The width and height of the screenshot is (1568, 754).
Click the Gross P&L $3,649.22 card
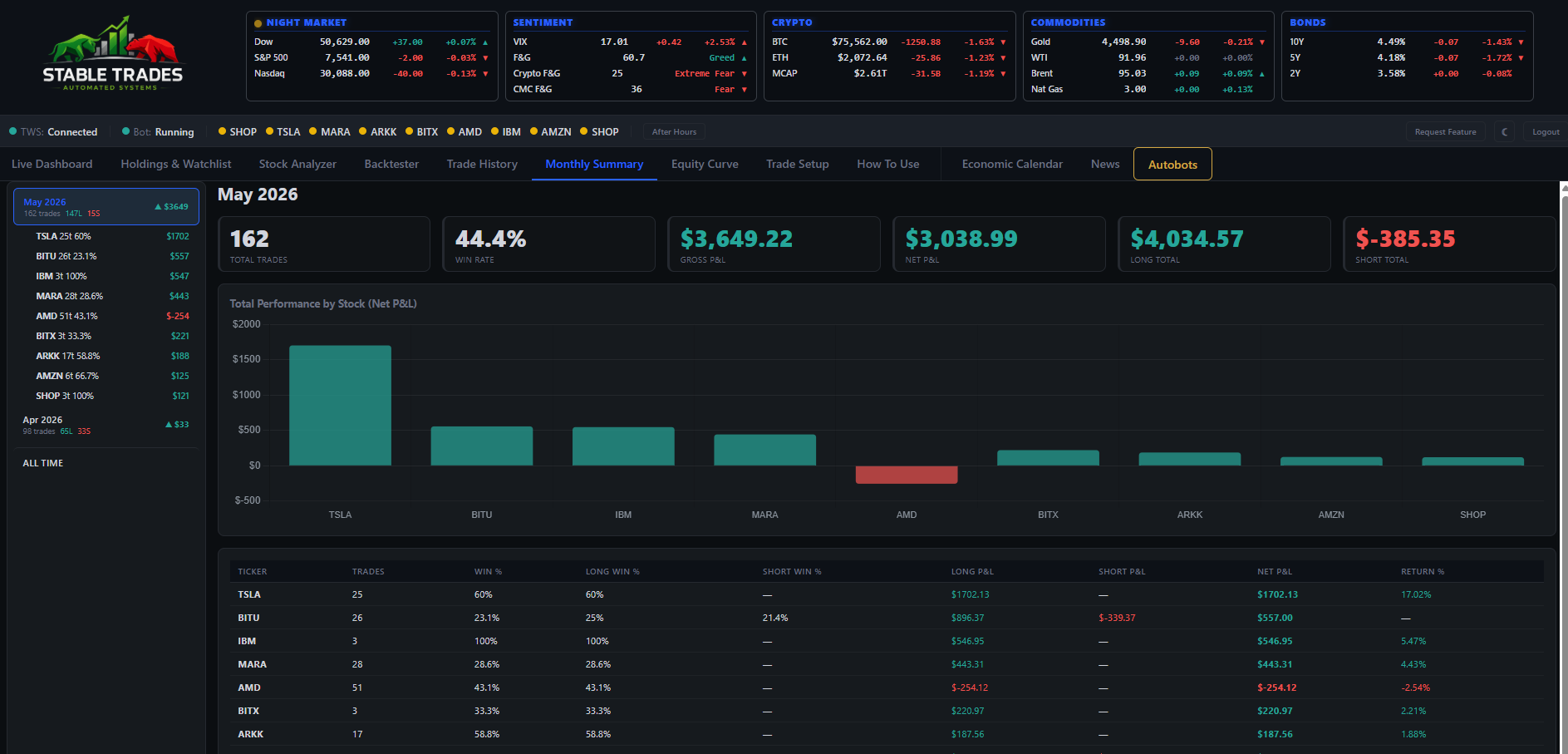pos(774,244)
